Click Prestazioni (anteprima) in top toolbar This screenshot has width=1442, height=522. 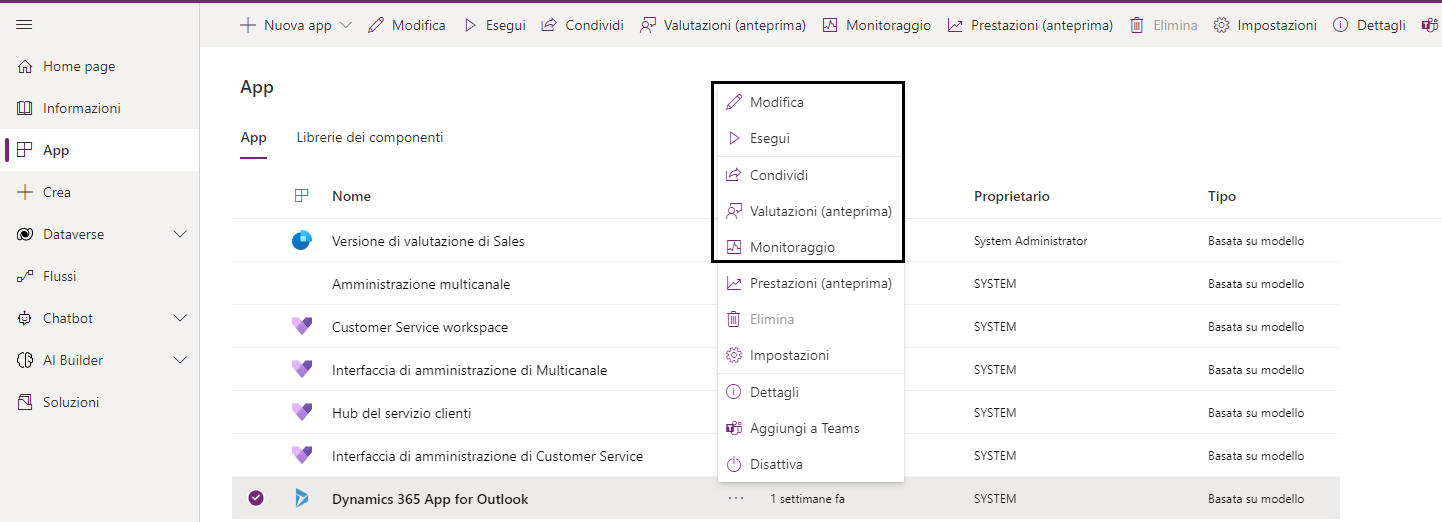coord(1030,25)
